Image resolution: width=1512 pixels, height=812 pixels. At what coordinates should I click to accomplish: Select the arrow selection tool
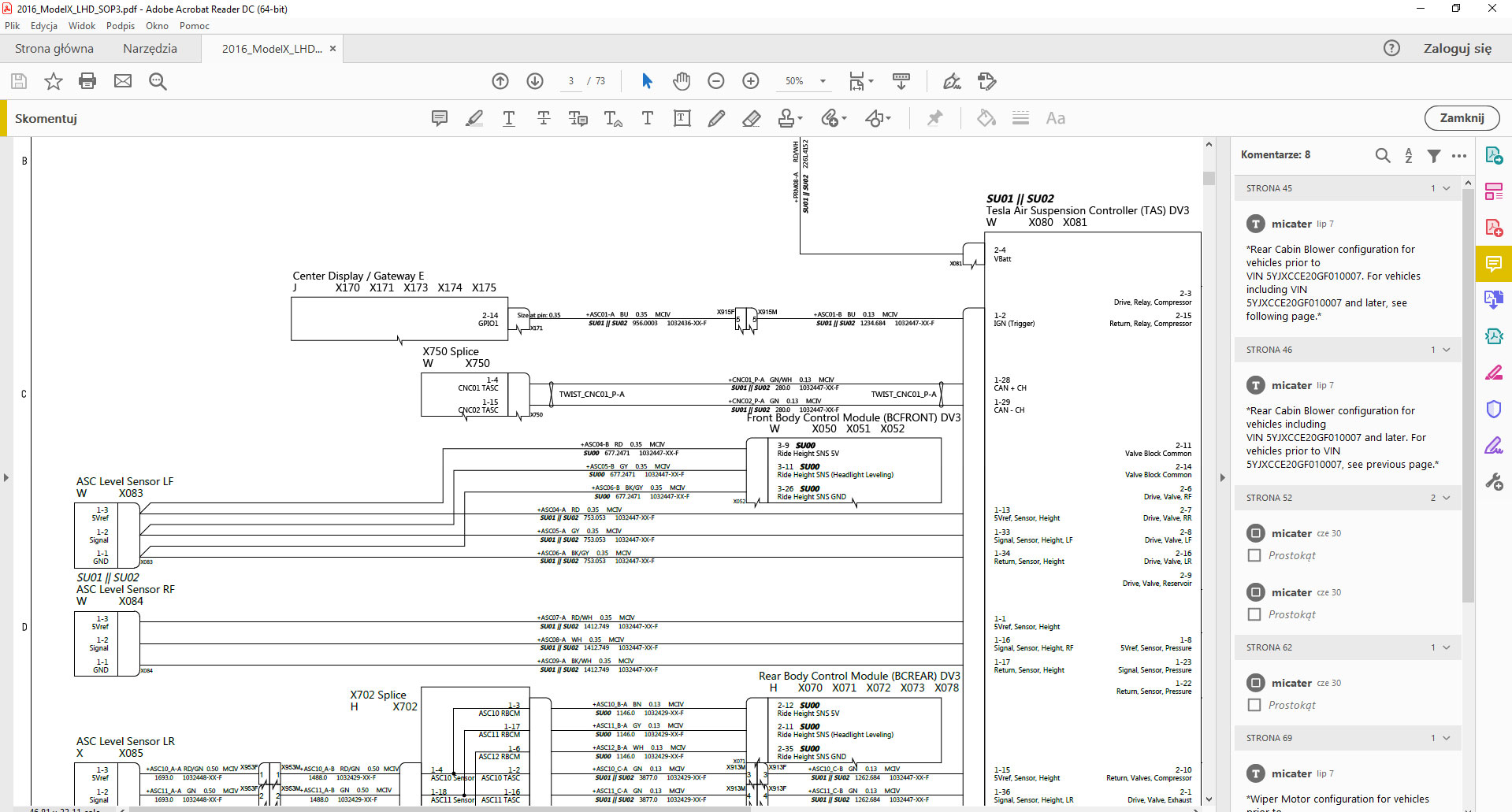[x=647, y=81]
